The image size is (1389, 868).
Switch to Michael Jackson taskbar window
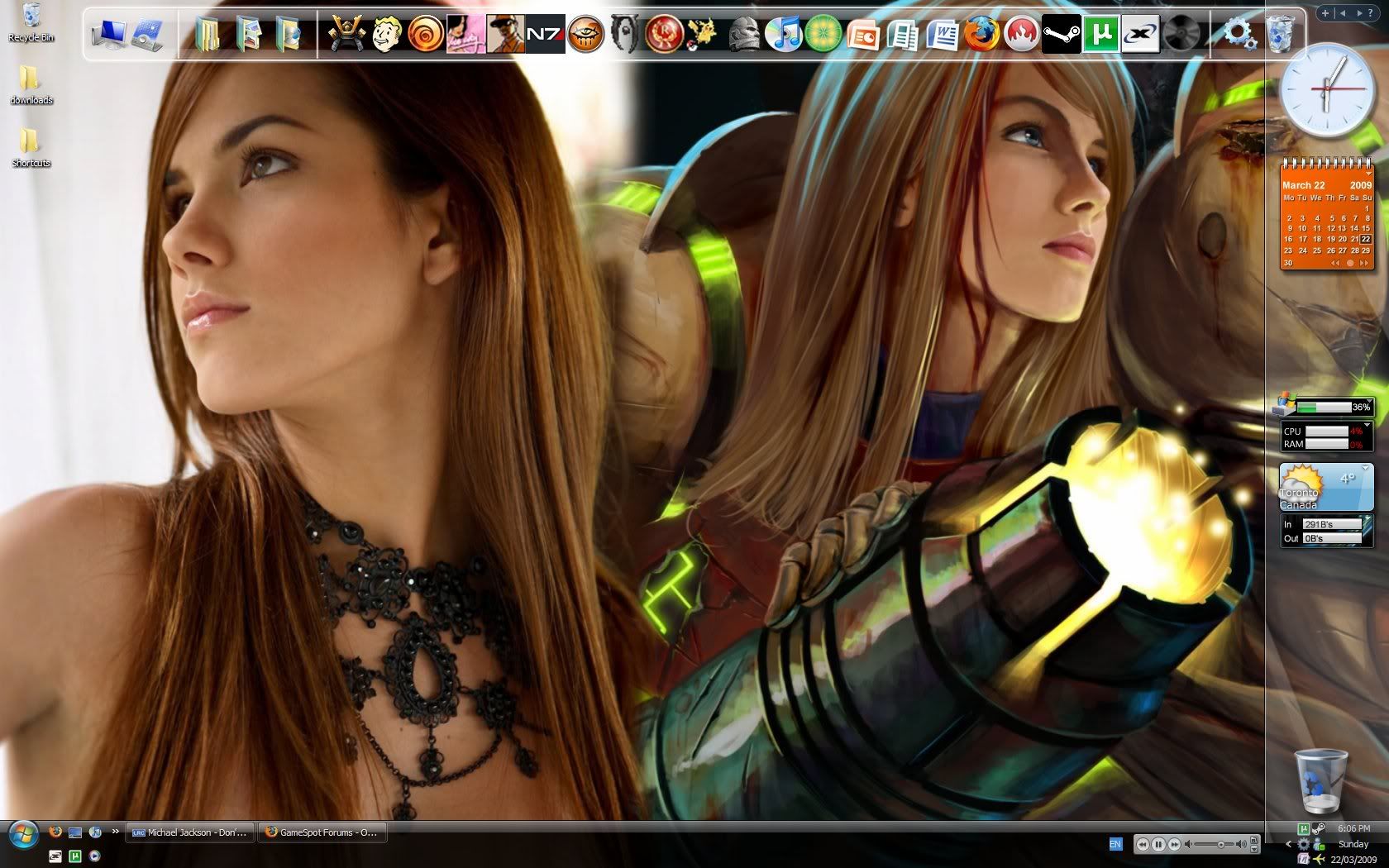pos(189,832)
